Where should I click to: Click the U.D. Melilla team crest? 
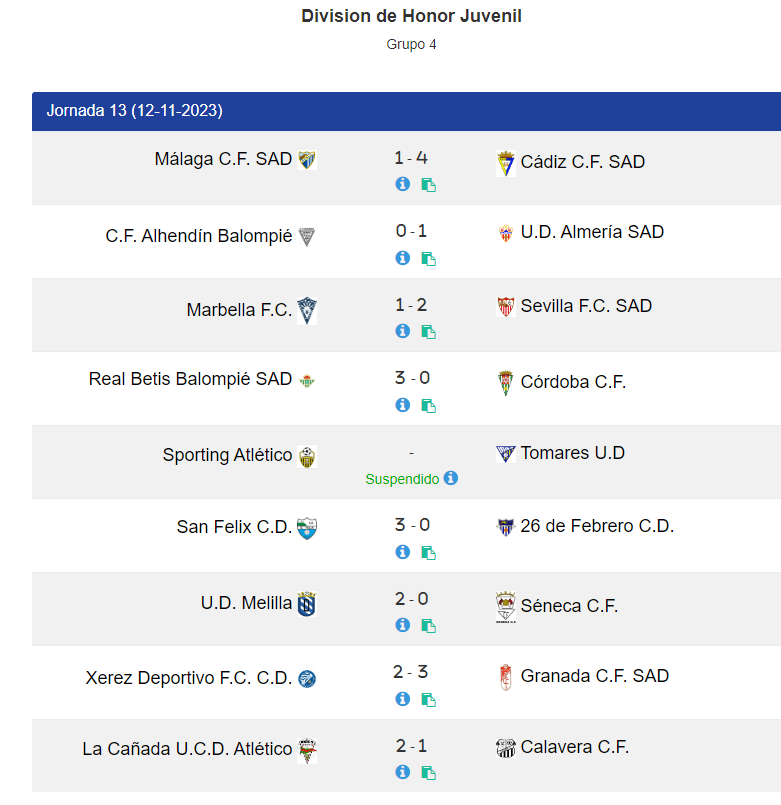pyautogui.click(x=307, y=603)
